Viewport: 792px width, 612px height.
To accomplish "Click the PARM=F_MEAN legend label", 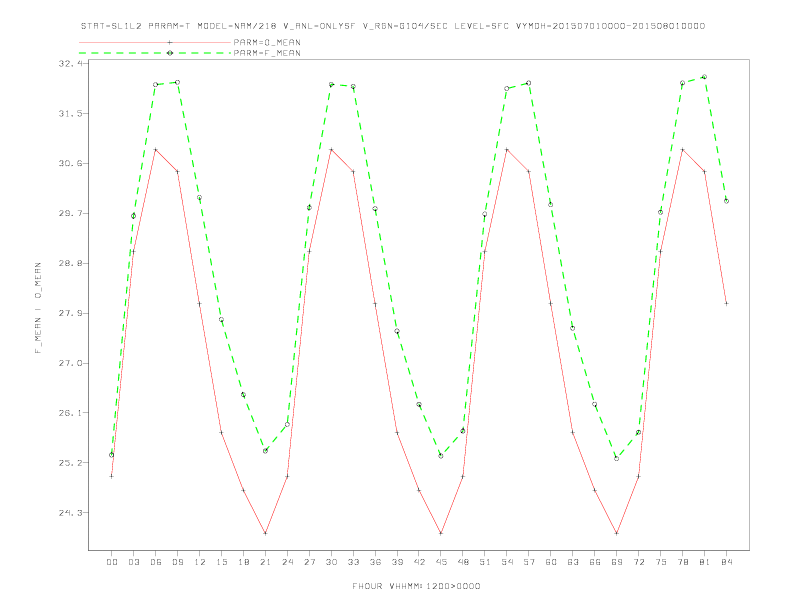I will [x=267, y=53].
